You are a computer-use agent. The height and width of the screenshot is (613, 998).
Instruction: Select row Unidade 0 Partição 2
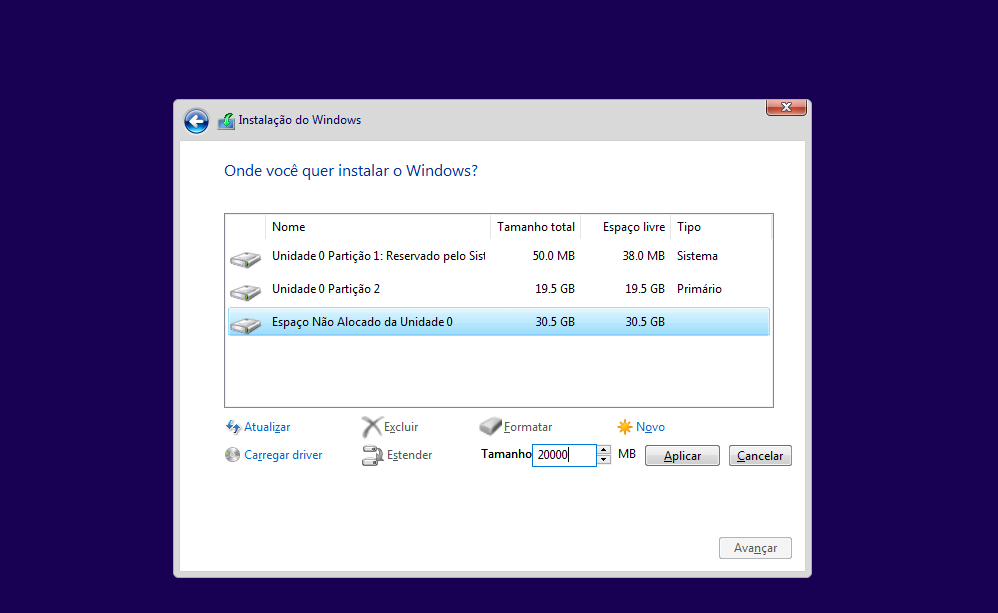[499, 289]
